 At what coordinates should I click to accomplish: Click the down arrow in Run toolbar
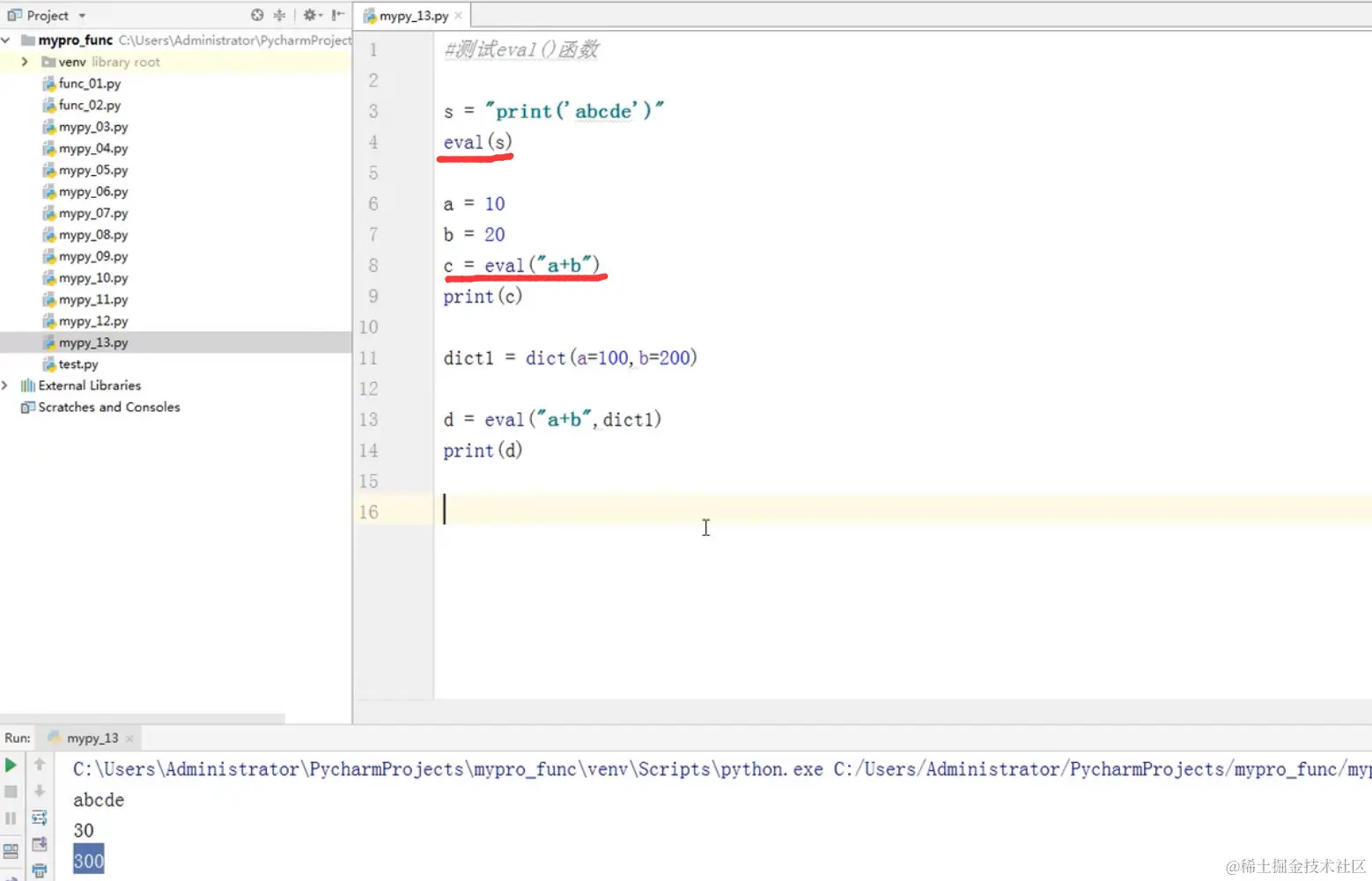40,791
